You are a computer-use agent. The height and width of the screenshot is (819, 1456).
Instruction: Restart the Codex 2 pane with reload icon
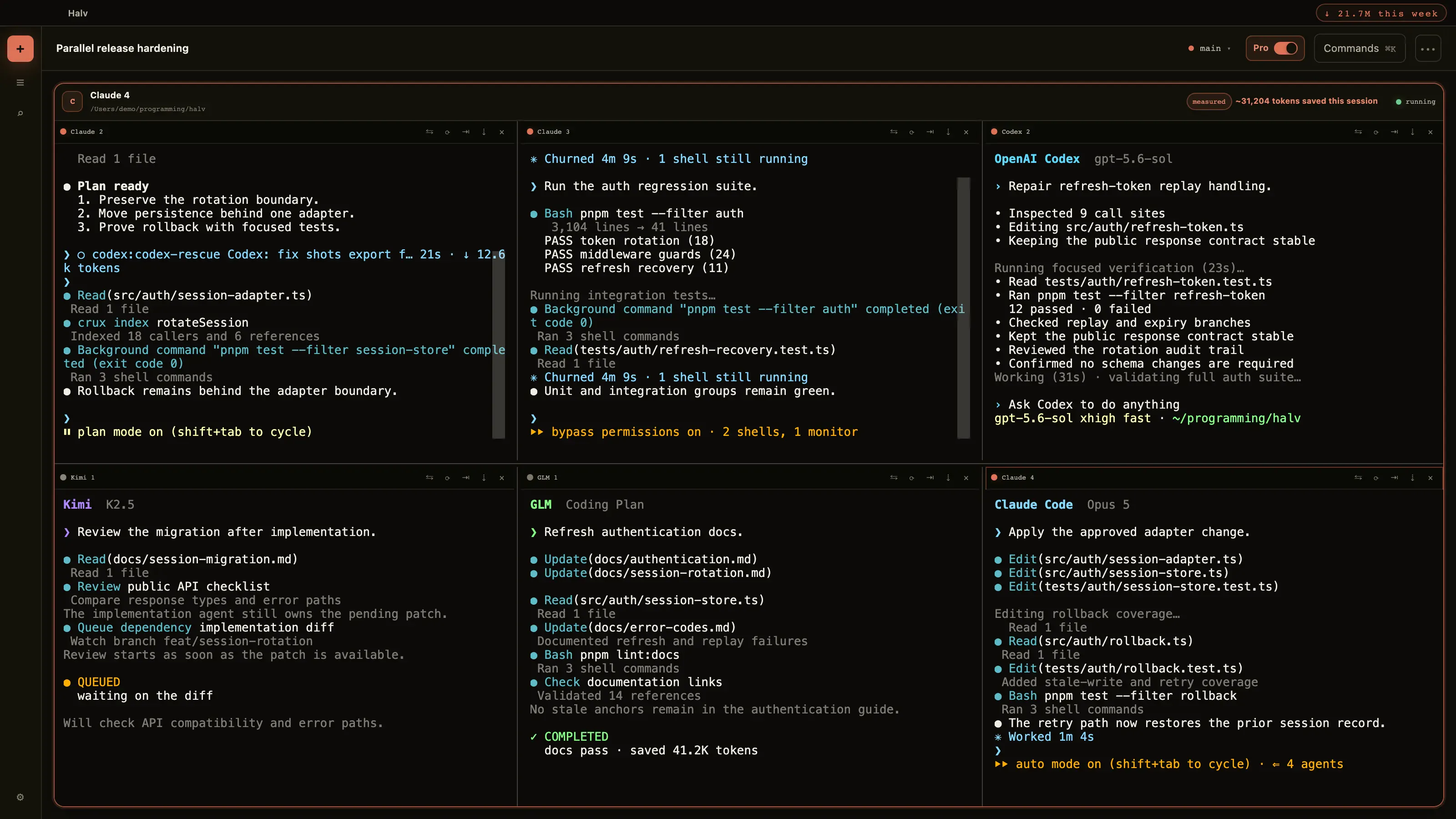click(1376, 131)
